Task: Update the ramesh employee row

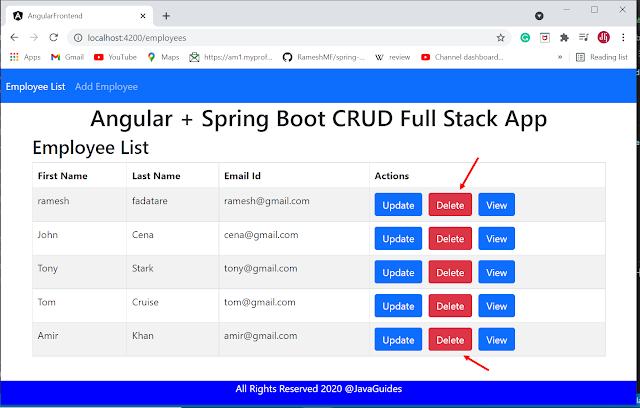Action: click(398, 205)
